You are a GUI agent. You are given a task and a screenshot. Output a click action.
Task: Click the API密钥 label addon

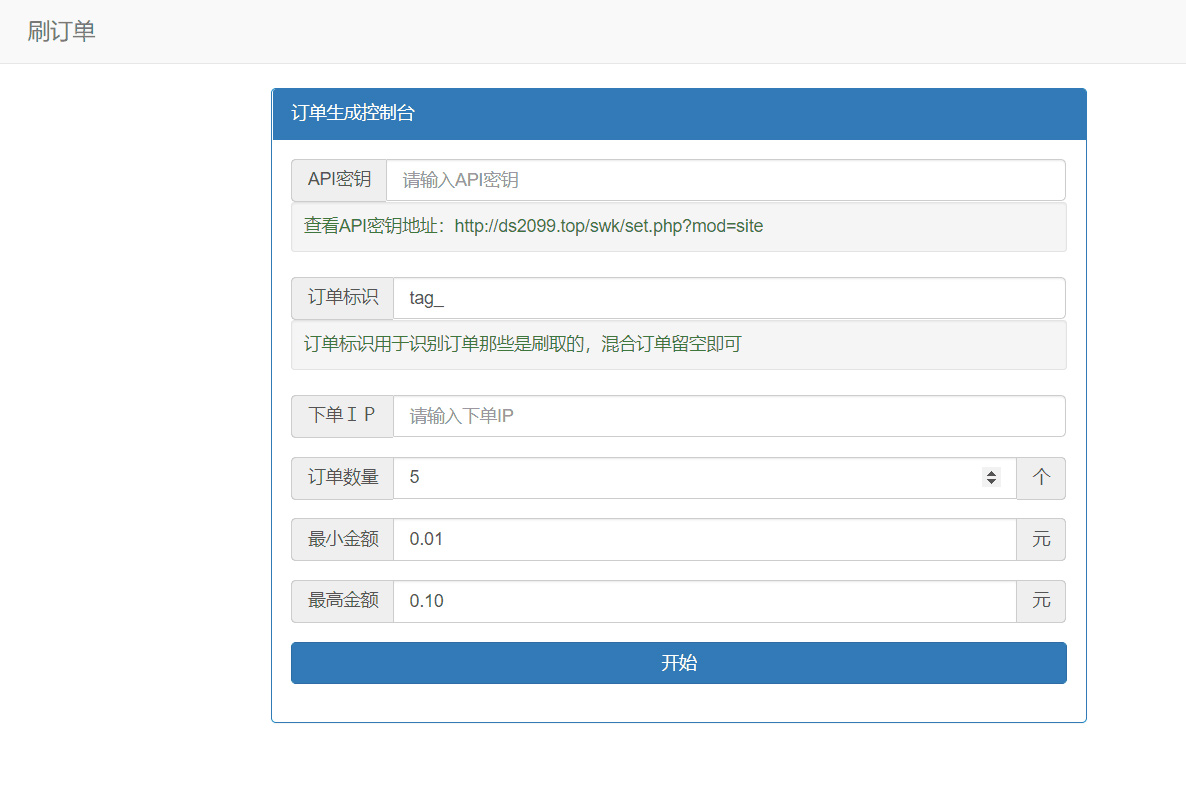tap(339, 180)
